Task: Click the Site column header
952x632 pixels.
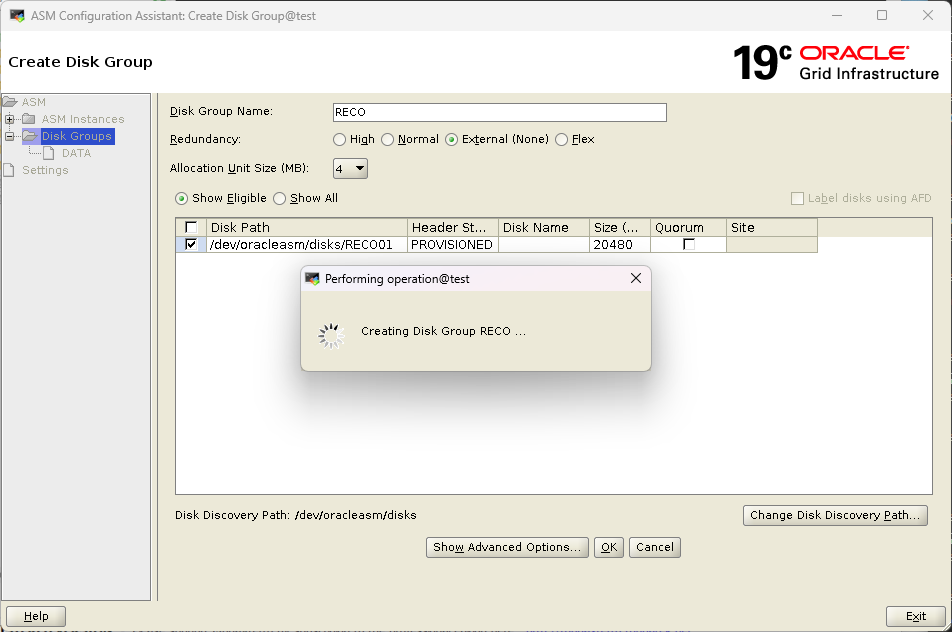Action: [x=772, y=227]
